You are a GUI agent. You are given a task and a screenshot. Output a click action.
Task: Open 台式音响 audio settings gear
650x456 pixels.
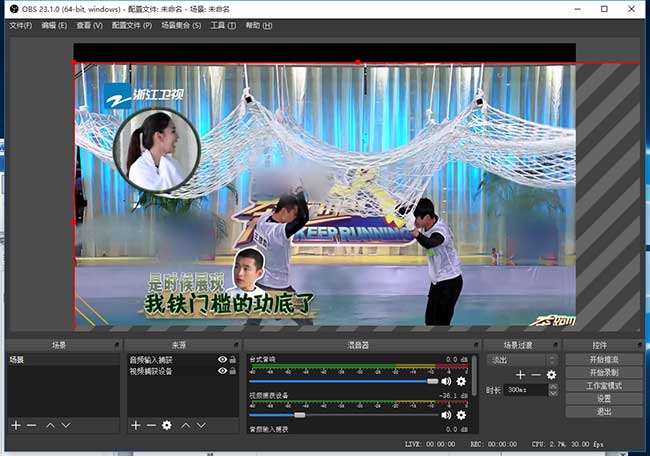[461, 381]
